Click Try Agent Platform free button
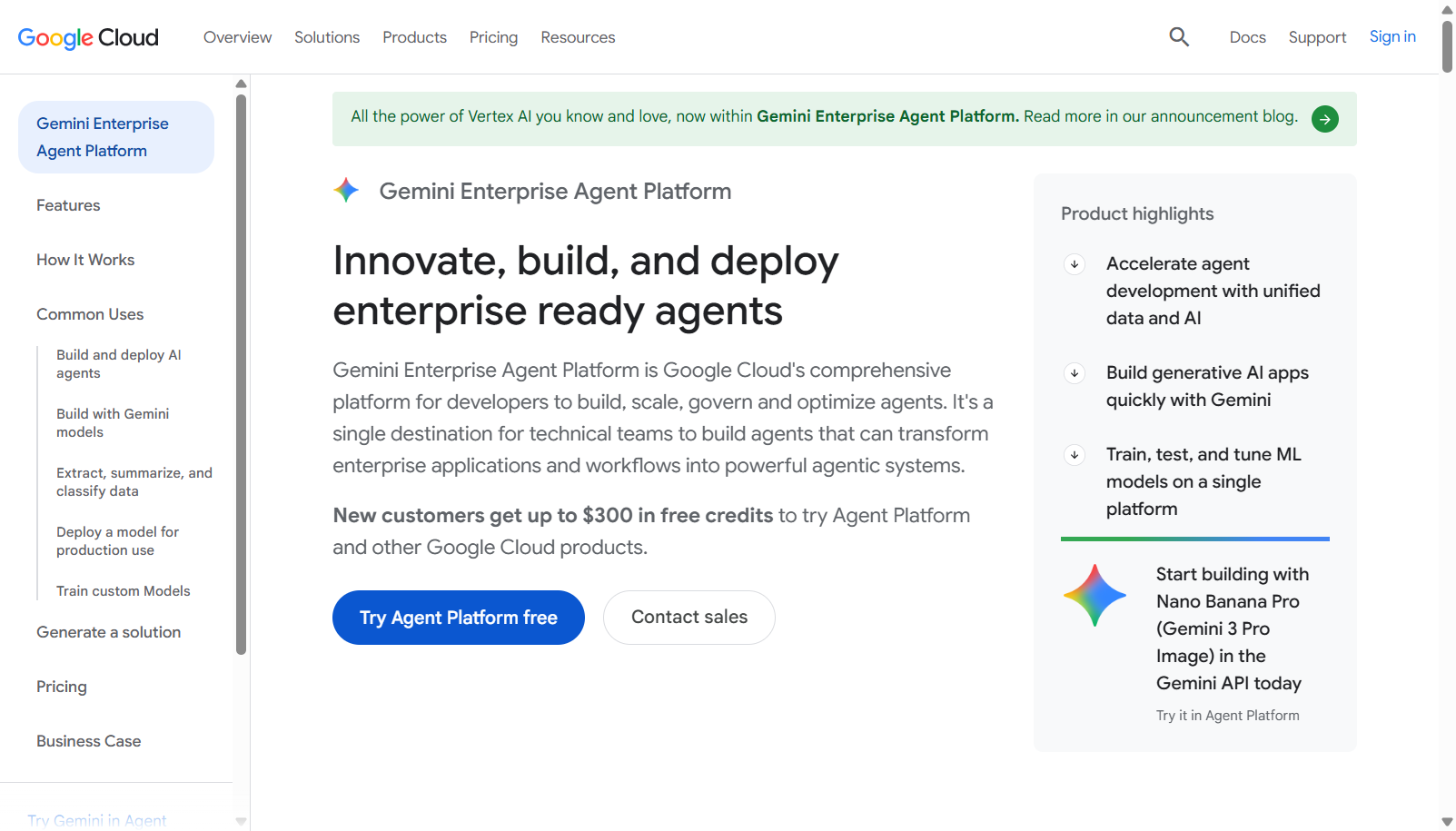The height and width of the screenshot is (831, 1456). (459, 618)
